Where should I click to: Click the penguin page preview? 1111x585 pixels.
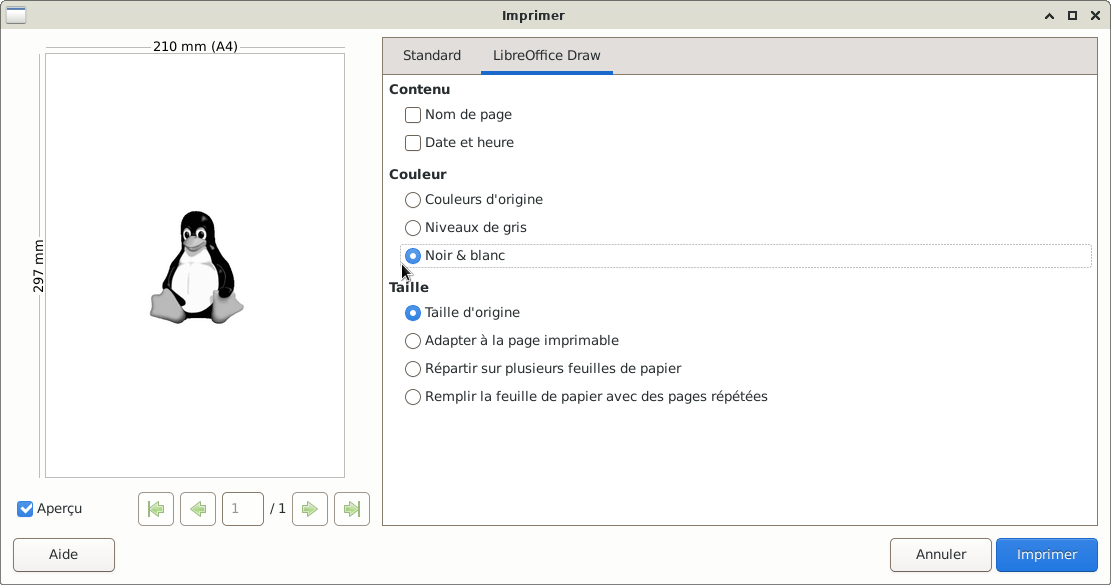196,267
